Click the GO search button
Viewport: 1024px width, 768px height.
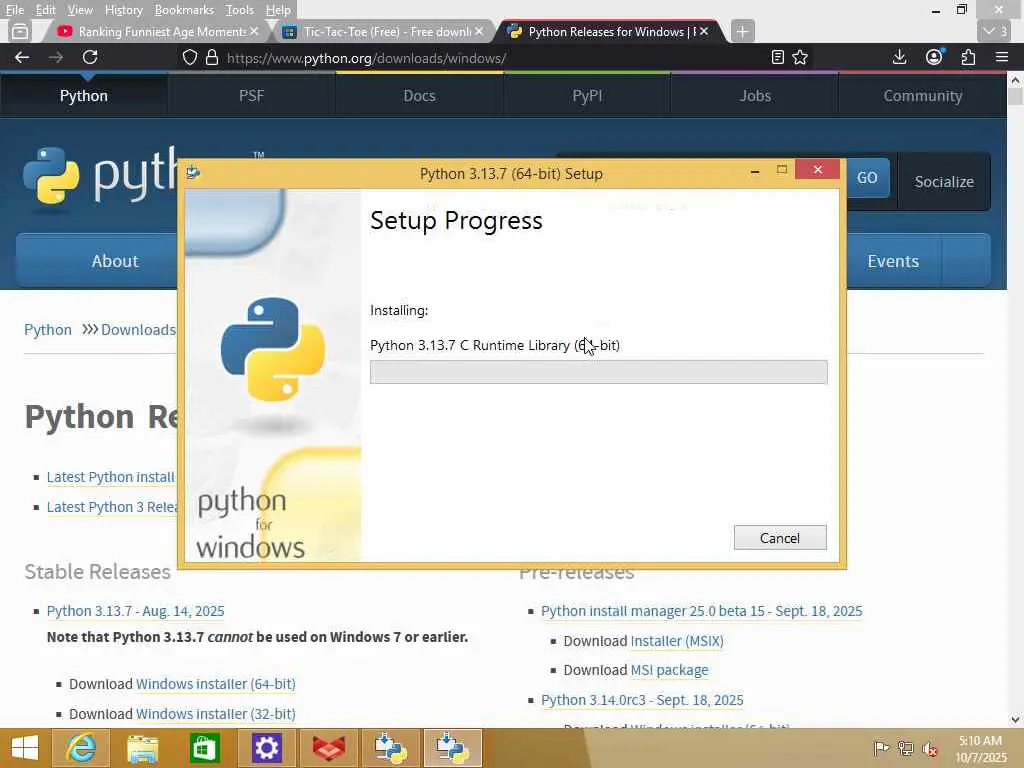[x=867, y=178]
